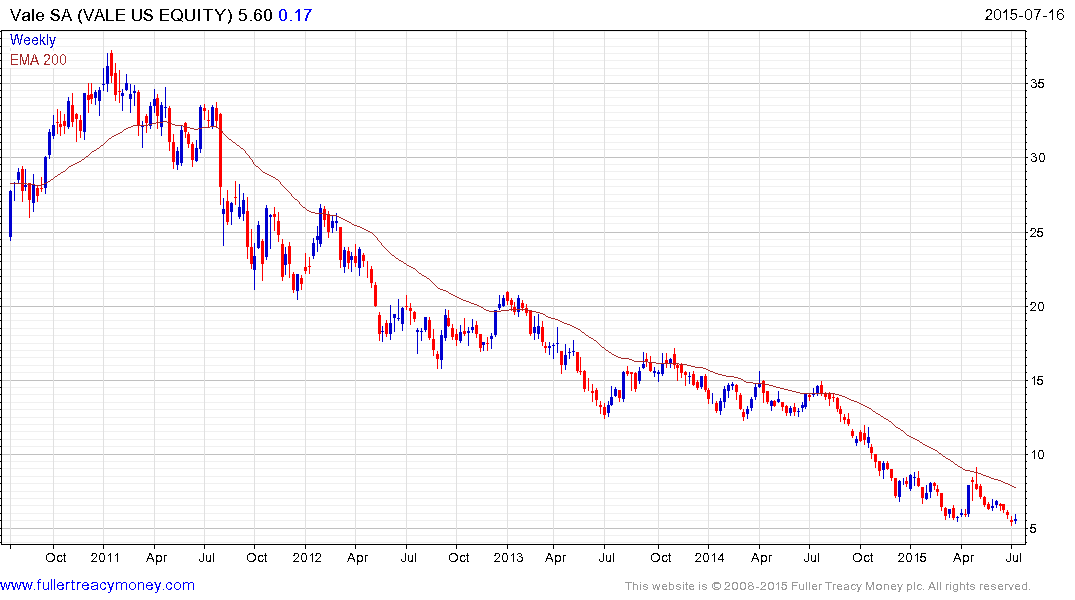Click the 30 price axis label
Screen dimensions: 1075x600
click(1037, 158)
